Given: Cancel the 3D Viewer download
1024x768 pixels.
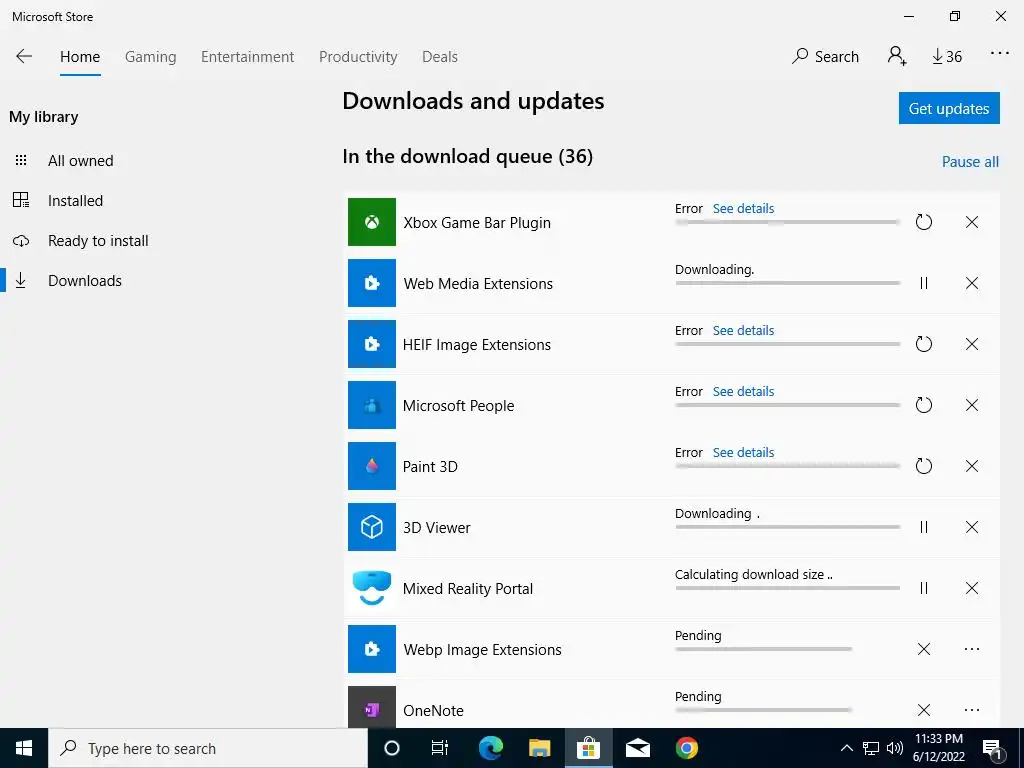Looking at the screenshot, I should click(972, 527).
